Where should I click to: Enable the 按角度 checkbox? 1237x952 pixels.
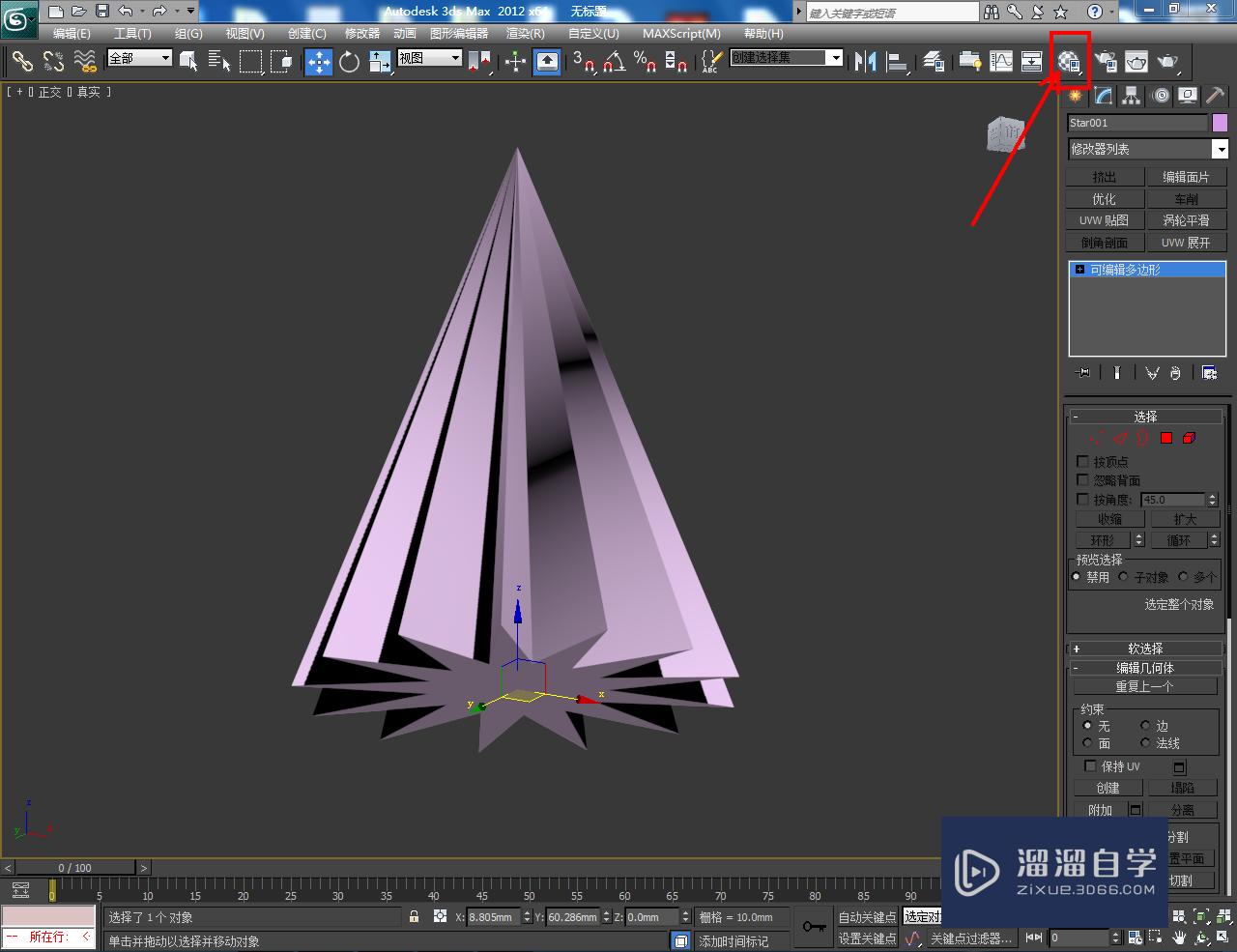1082,500
